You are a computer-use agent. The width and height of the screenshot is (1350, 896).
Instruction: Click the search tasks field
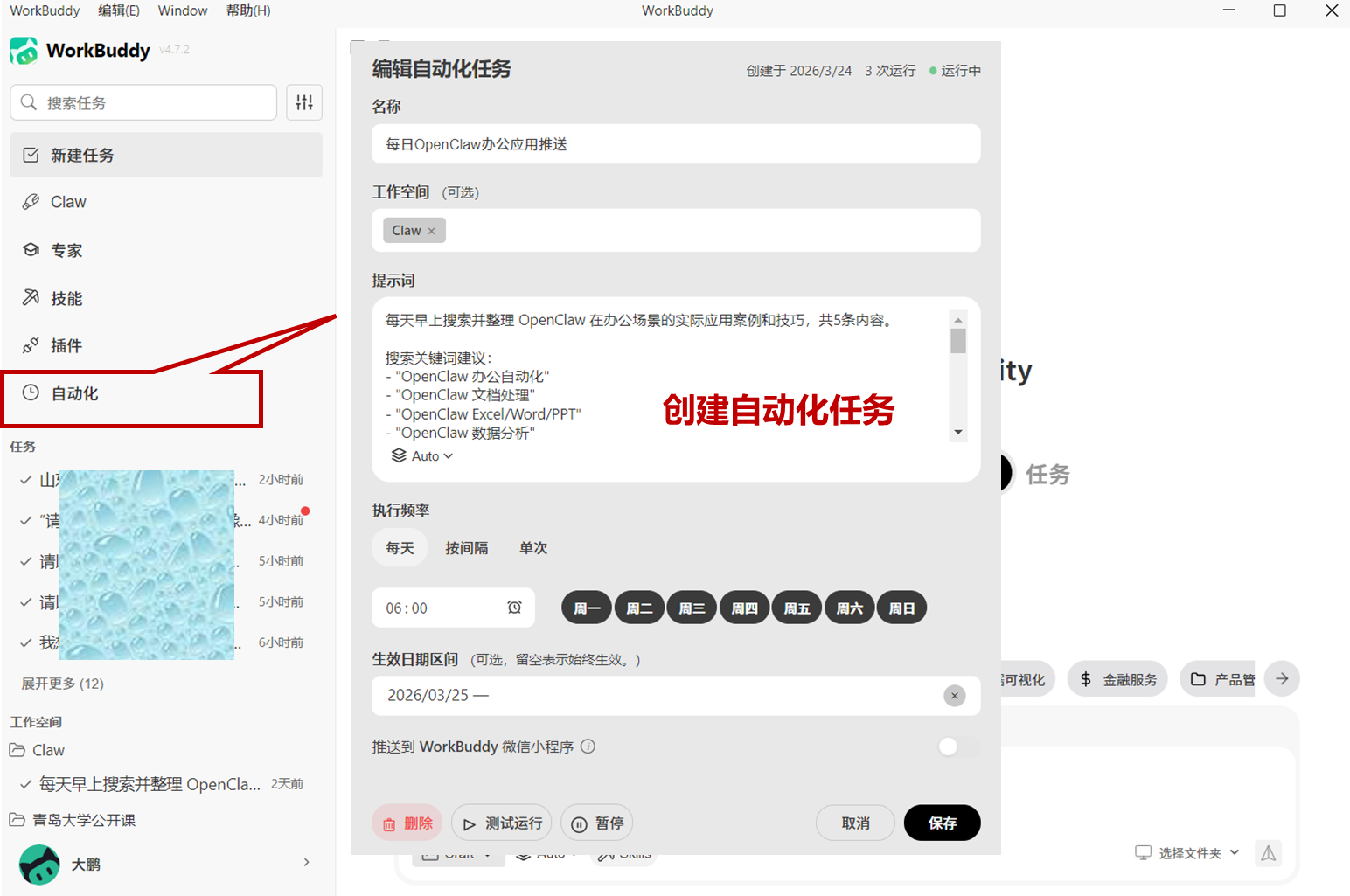(143, 102)
